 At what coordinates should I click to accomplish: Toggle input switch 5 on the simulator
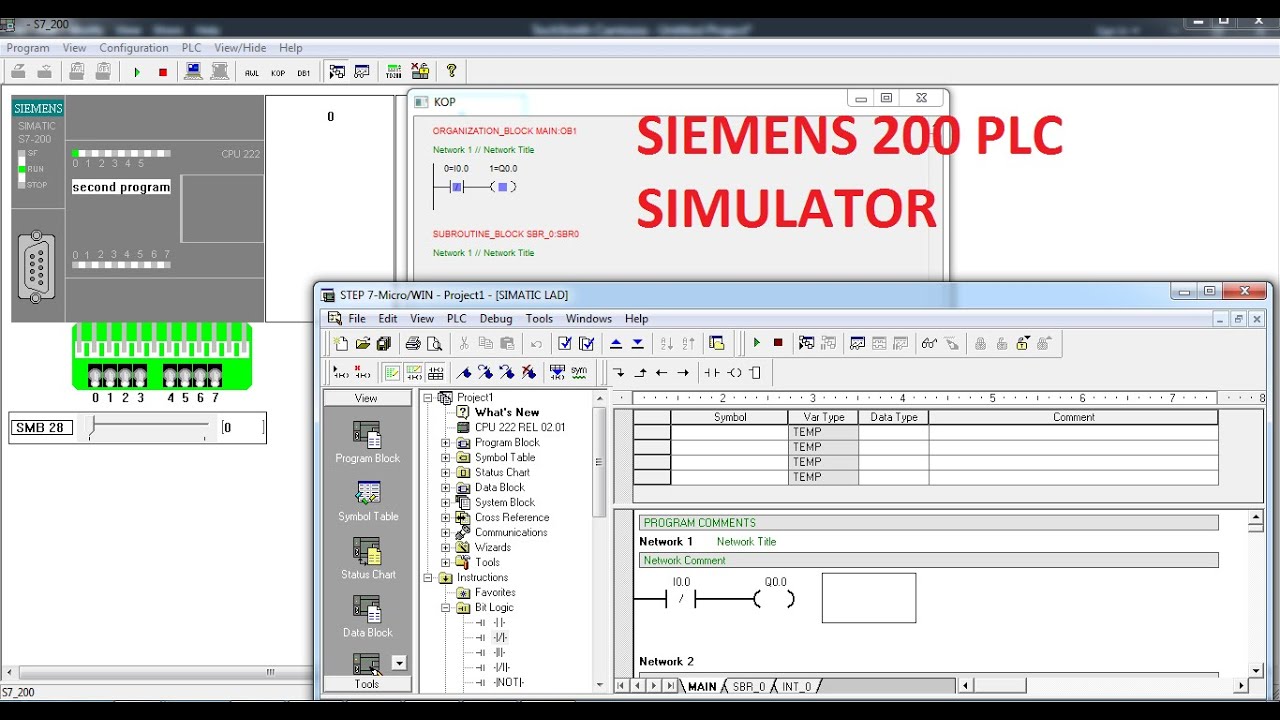pos(186,377)
